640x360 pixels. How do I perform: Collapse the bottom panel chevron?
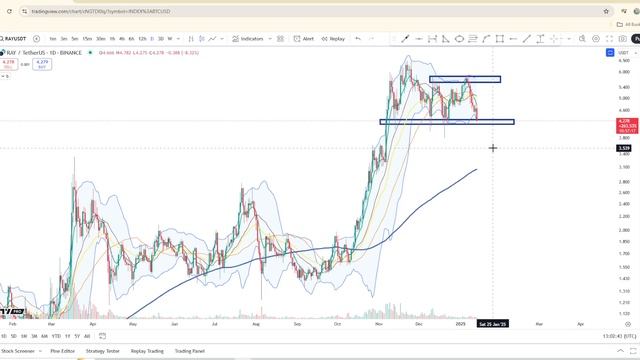tap(620, 351)
